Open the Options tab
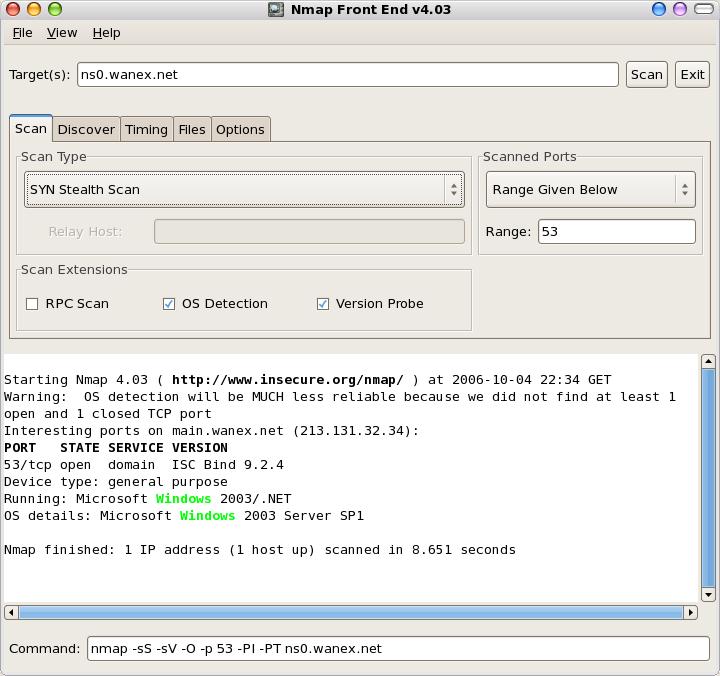The height and width of the screenshot is (676, 720). (240, 130)
